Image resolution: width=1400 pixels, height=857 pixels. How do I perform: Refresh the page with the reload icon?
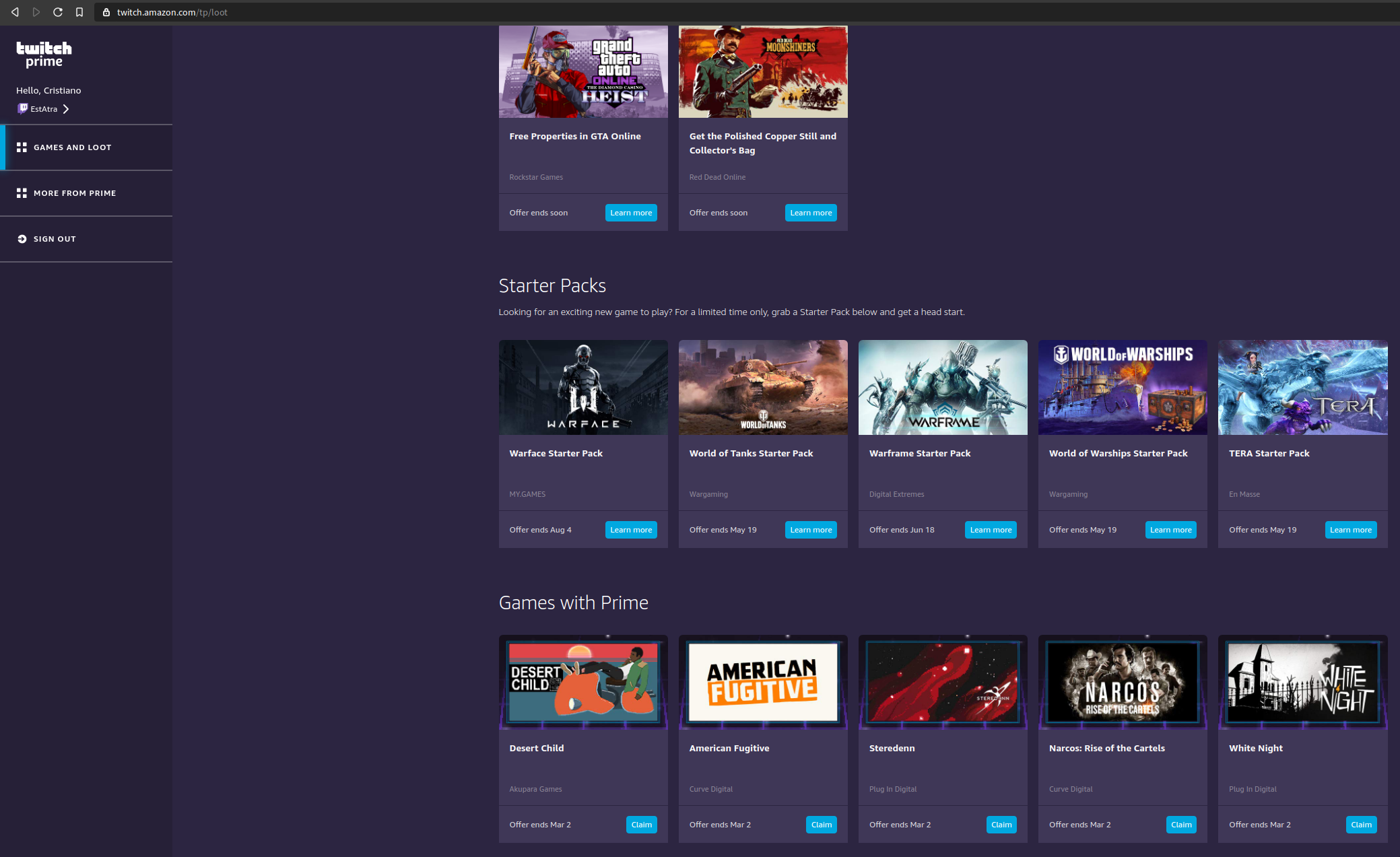coord(58,11)
